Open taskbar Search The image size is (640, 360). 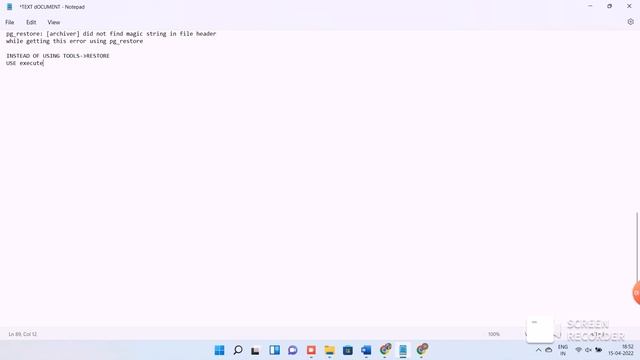238,350
